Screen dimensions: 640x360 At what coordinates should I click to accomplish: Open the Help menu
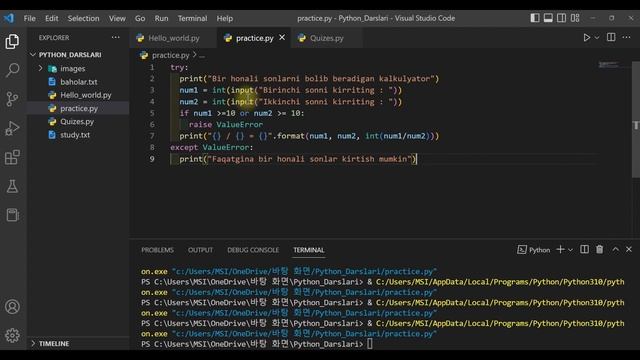click(224, 18)
